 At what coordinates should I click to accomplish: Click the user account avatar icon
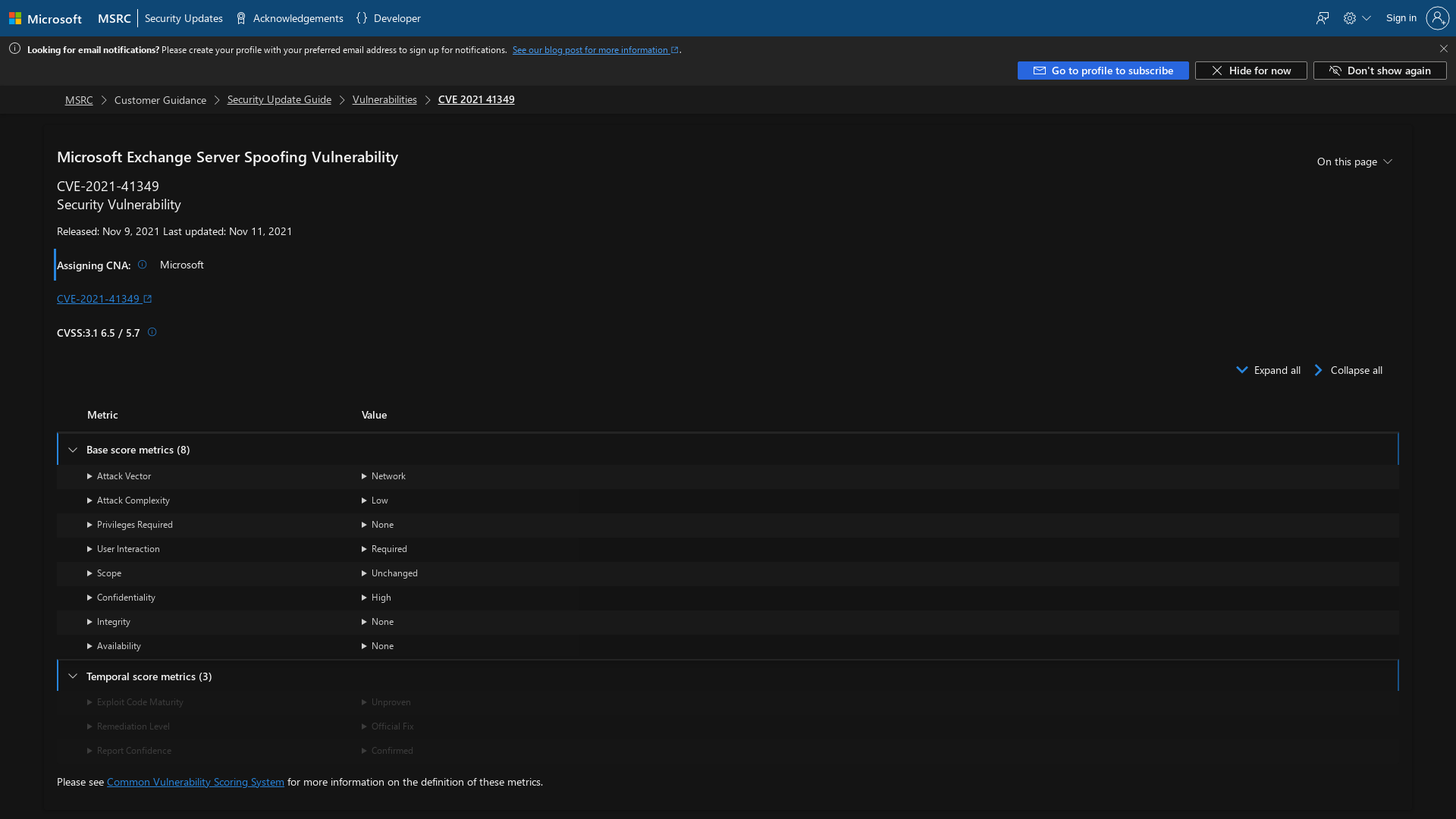tap(1437, 18)
